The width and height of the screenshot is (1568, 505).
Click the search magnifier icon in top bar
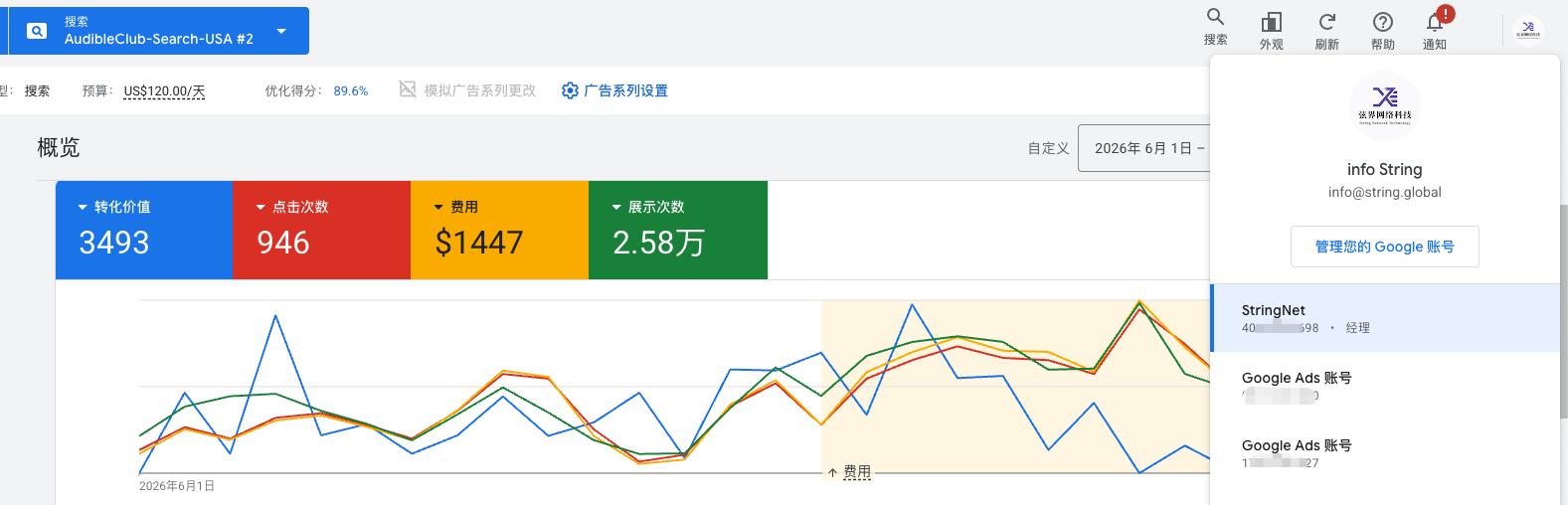pos(1215,18)
